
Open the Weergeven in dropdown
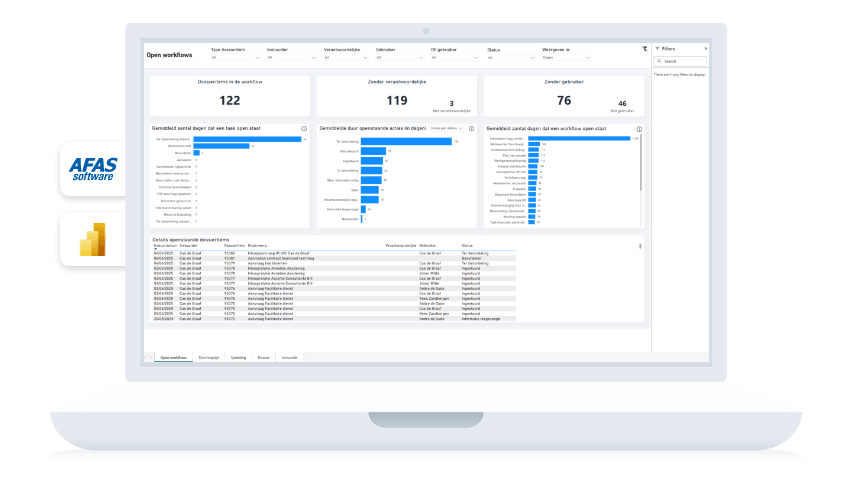(564, 57)
